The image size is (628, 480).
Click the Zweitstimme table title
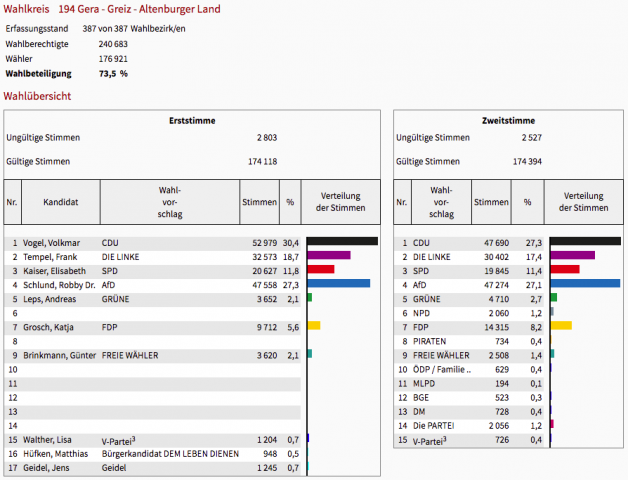(x=508, y=121)
